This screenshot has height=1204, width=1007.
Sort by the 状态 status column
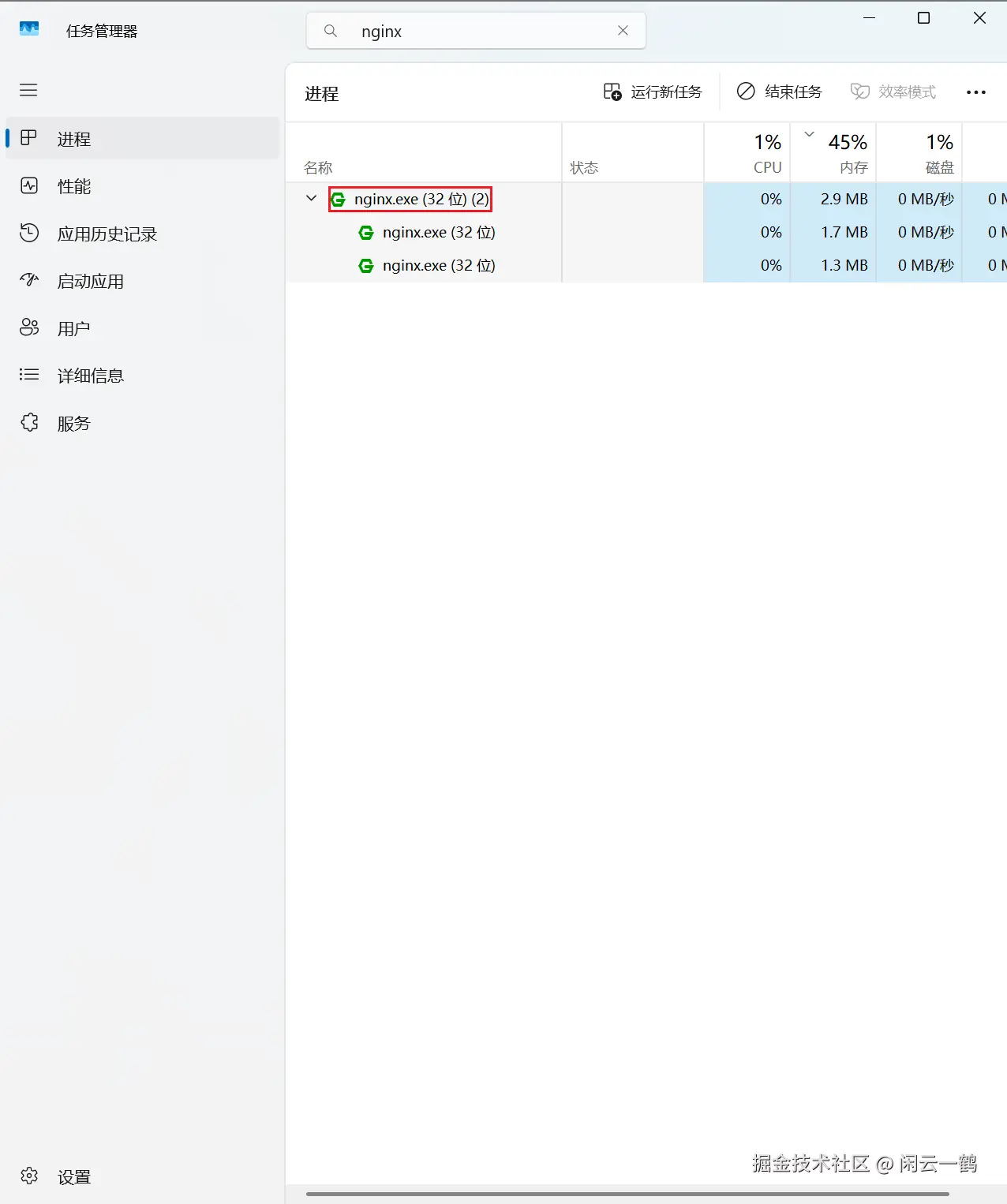[x=633, y=152]
